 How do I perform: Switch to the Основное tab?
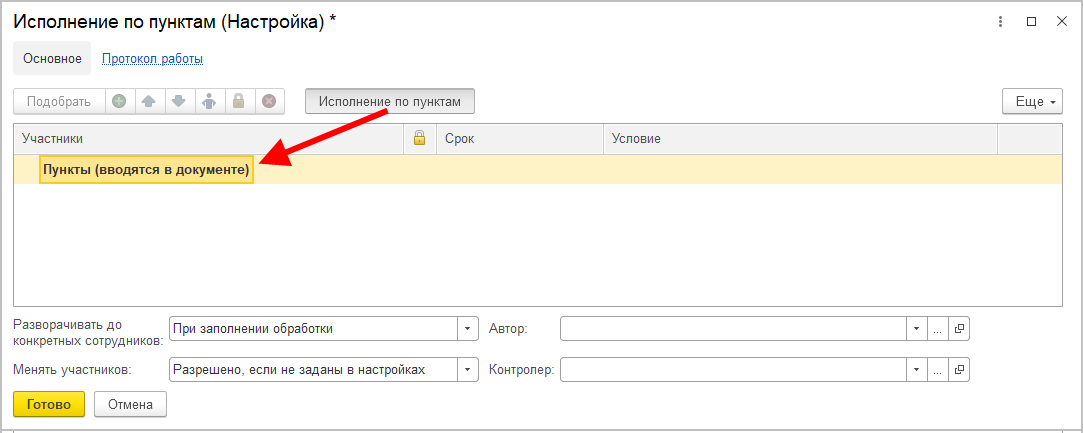(52, 59)
